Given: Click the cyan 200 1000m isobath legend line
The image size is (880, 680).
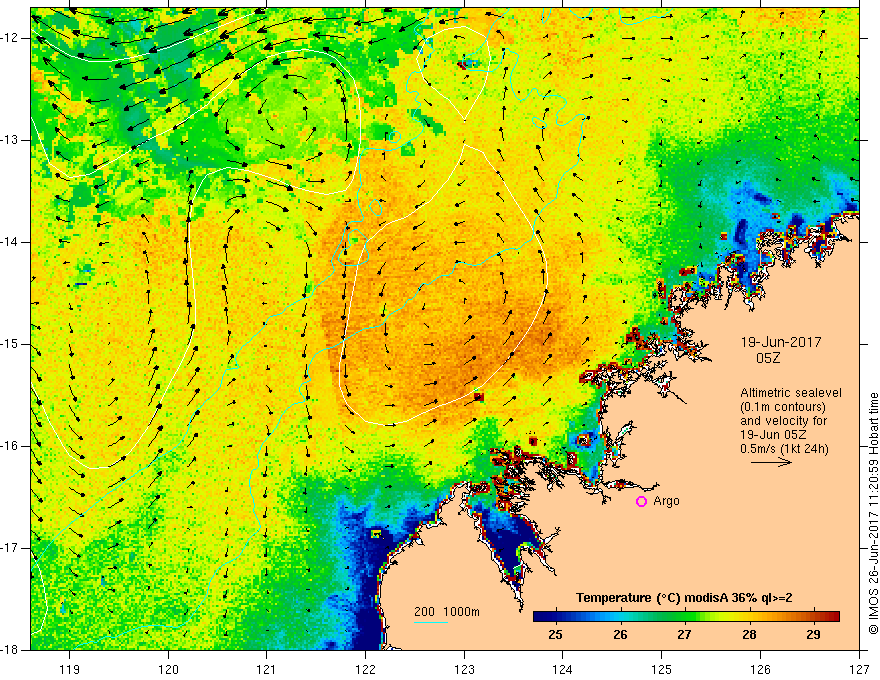Looking at the screenshot, I should pyautogui.click(x=431, y=622).
